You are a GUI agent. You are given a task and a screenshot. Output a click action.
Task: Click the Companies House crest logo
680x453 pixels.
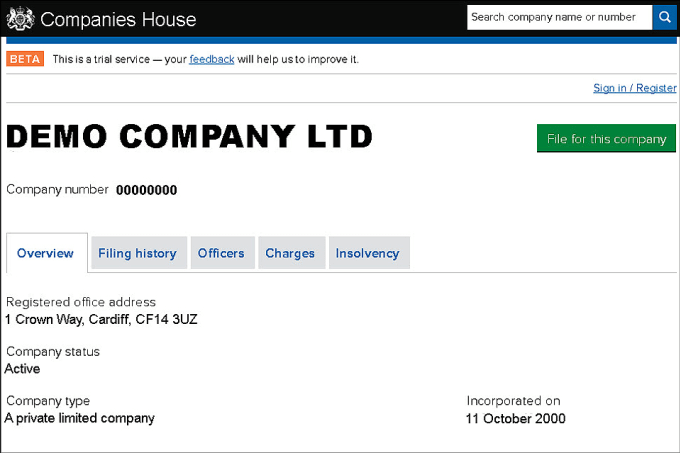(x=20, y=19)
